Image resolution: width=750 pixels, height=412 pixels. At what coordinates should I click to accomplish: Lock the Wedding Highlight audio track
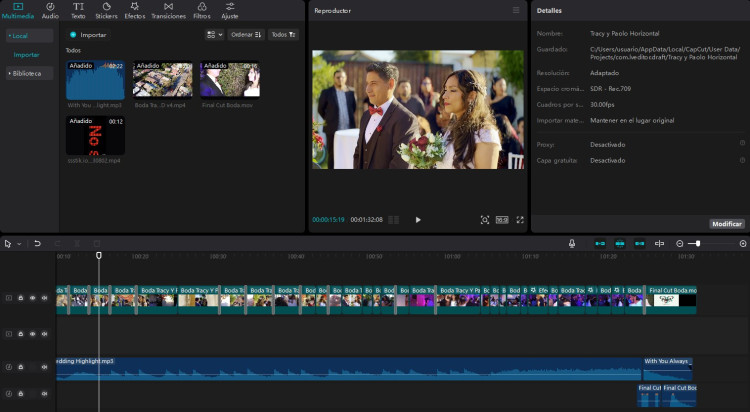[x=21, y=367]
